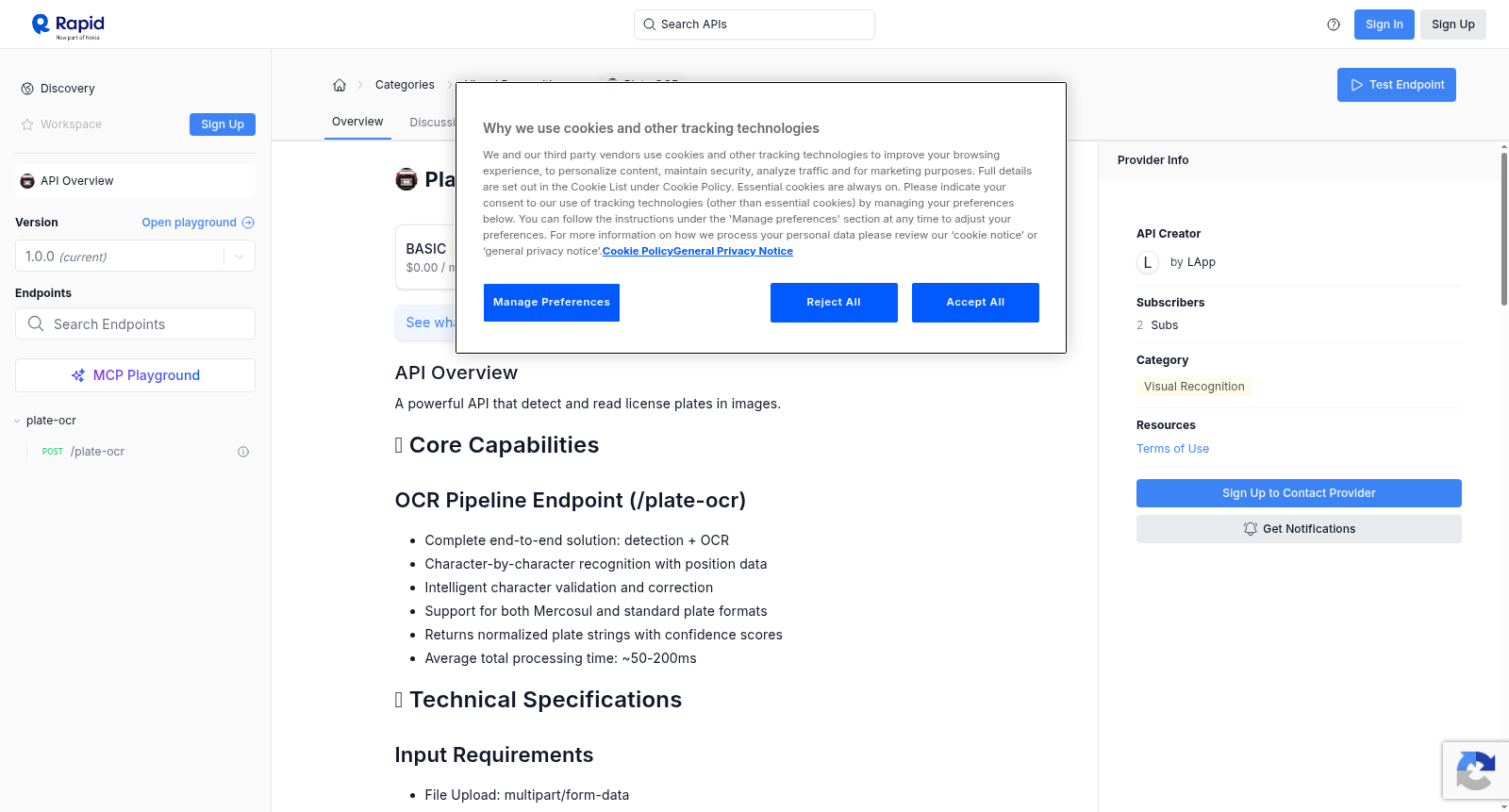
Task: Click Reject All cookies
Action: coord(834,303)
